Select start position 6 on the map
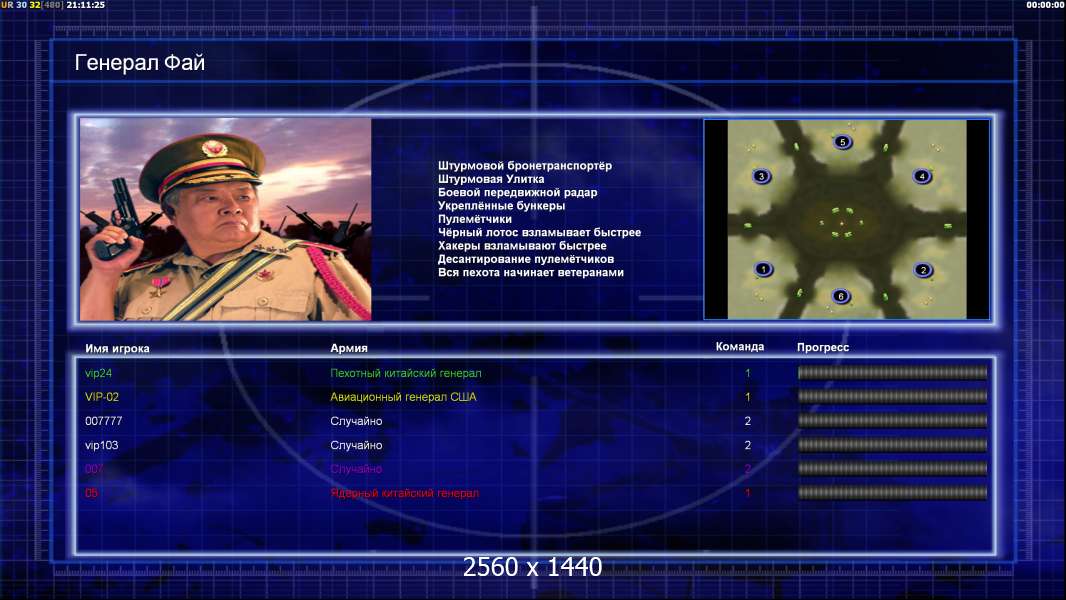Viewport: 1066px width, 600px height. 841,296
